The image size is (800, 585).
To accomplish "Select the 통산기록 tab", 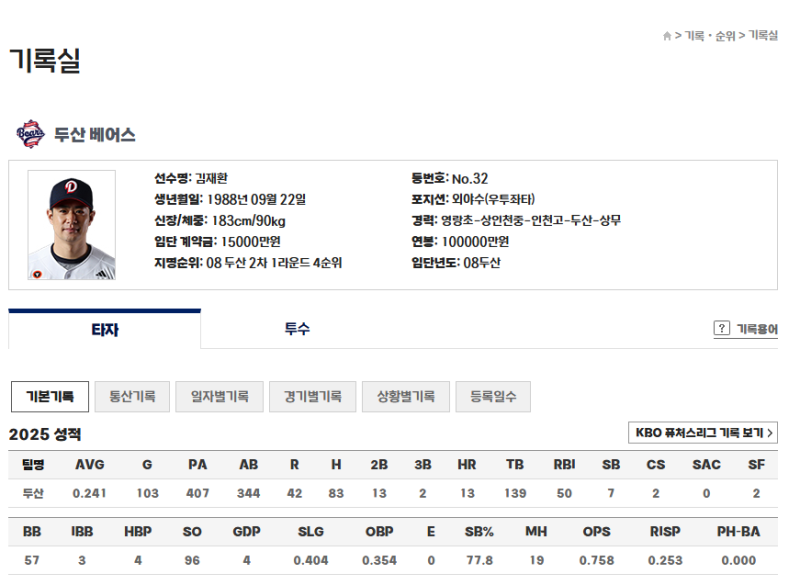I will pyautogui.click(x=132, y=396).
